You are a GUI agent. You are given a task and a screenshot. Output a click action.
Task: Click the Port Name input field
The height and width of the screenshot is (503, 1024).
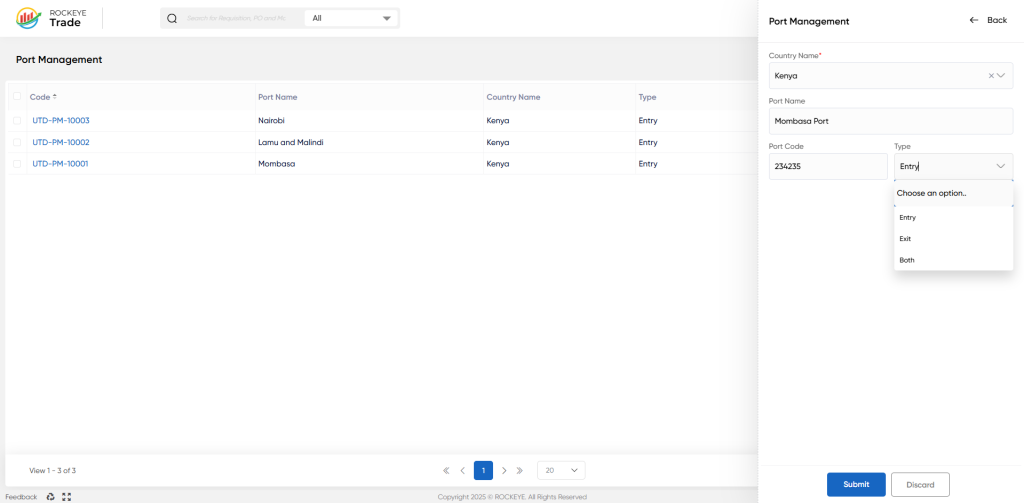(x=891, y=121)
